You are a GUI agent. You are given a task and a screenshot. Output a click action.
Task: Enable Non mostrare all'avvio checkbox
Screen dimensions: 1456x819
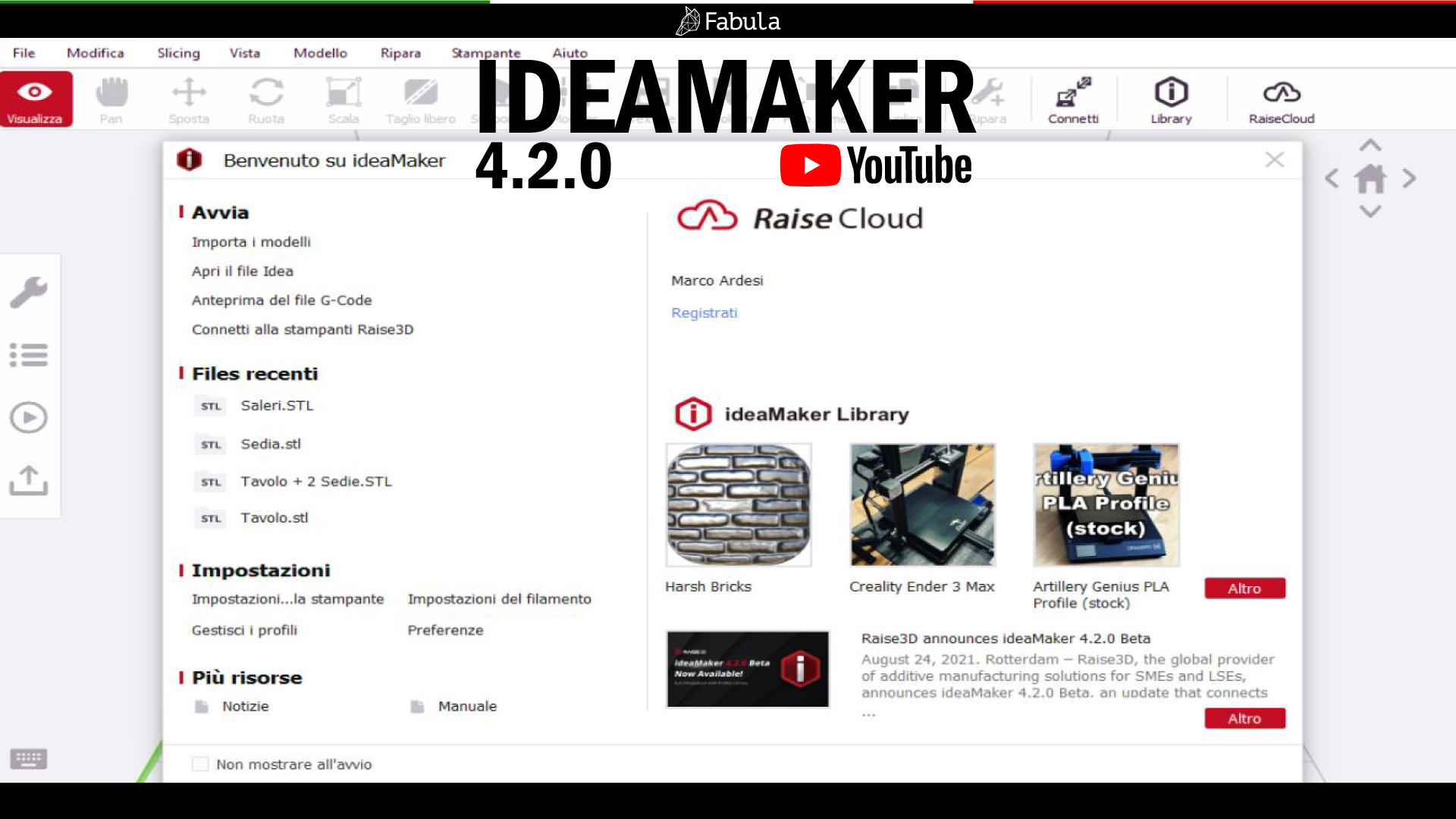(200, 764)
